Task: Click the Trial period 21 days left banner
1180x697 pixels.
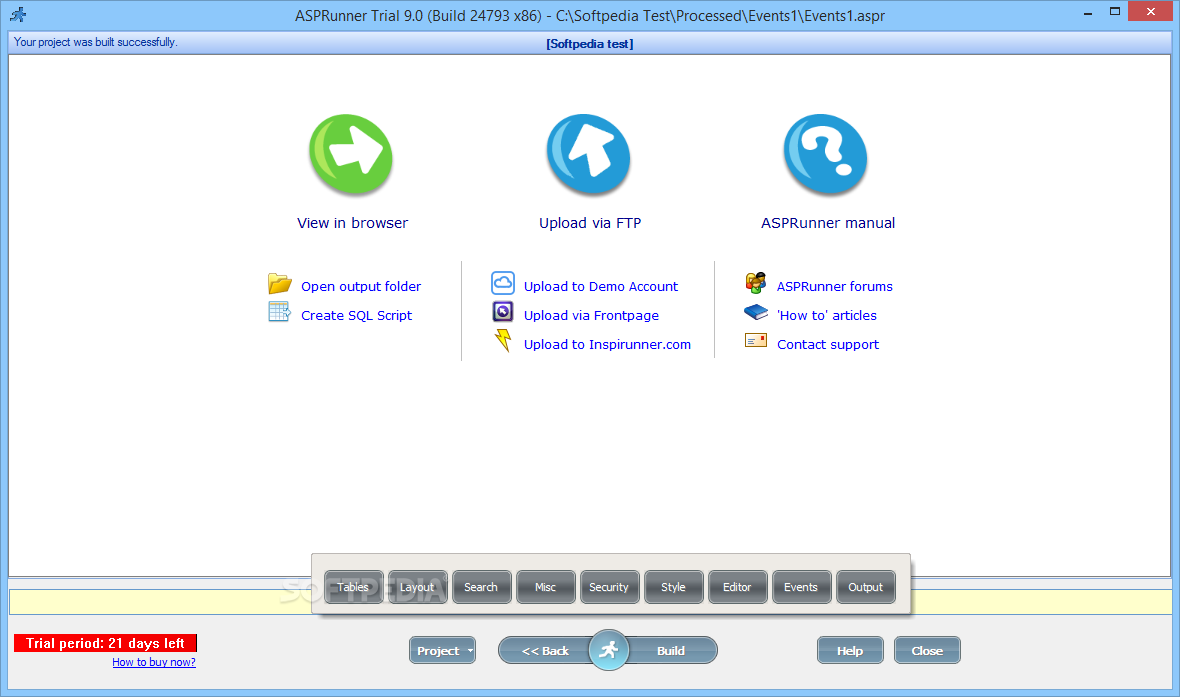Action: click(105, 643)
